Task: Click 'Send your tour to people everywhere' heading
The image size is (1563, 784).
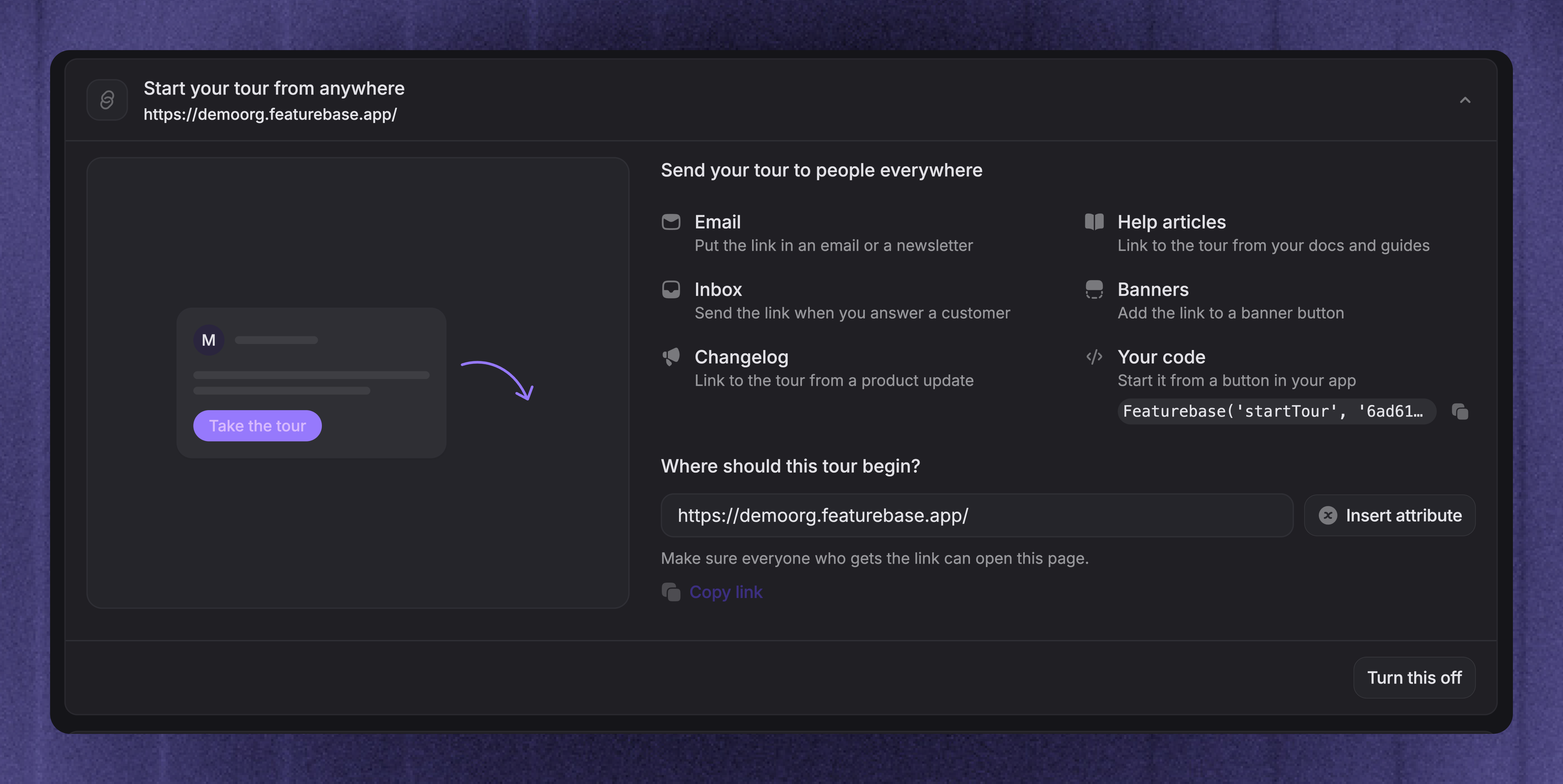Action: 821,170
